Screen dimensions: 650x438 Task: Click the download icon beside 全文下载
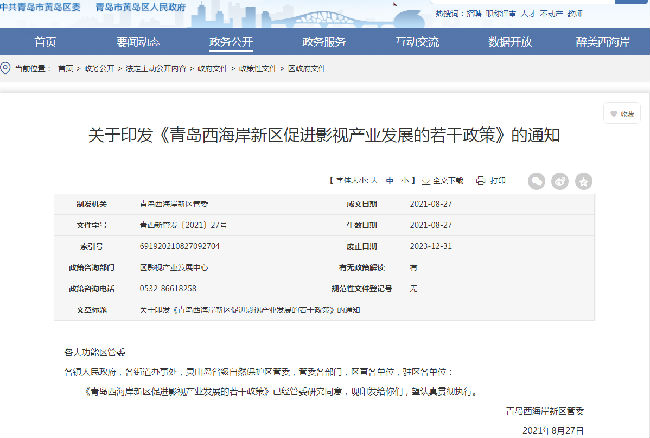click(426, 181)
